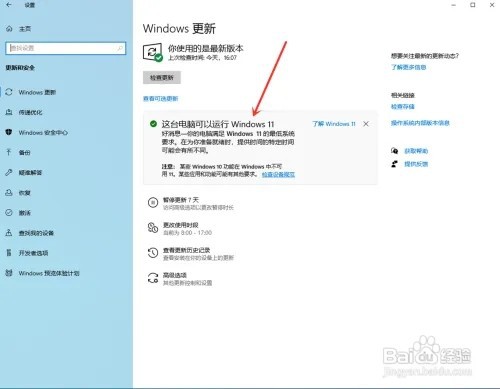
Task: Click the 当前为 8:00 - 17:00 text
Action: point(187,233)
